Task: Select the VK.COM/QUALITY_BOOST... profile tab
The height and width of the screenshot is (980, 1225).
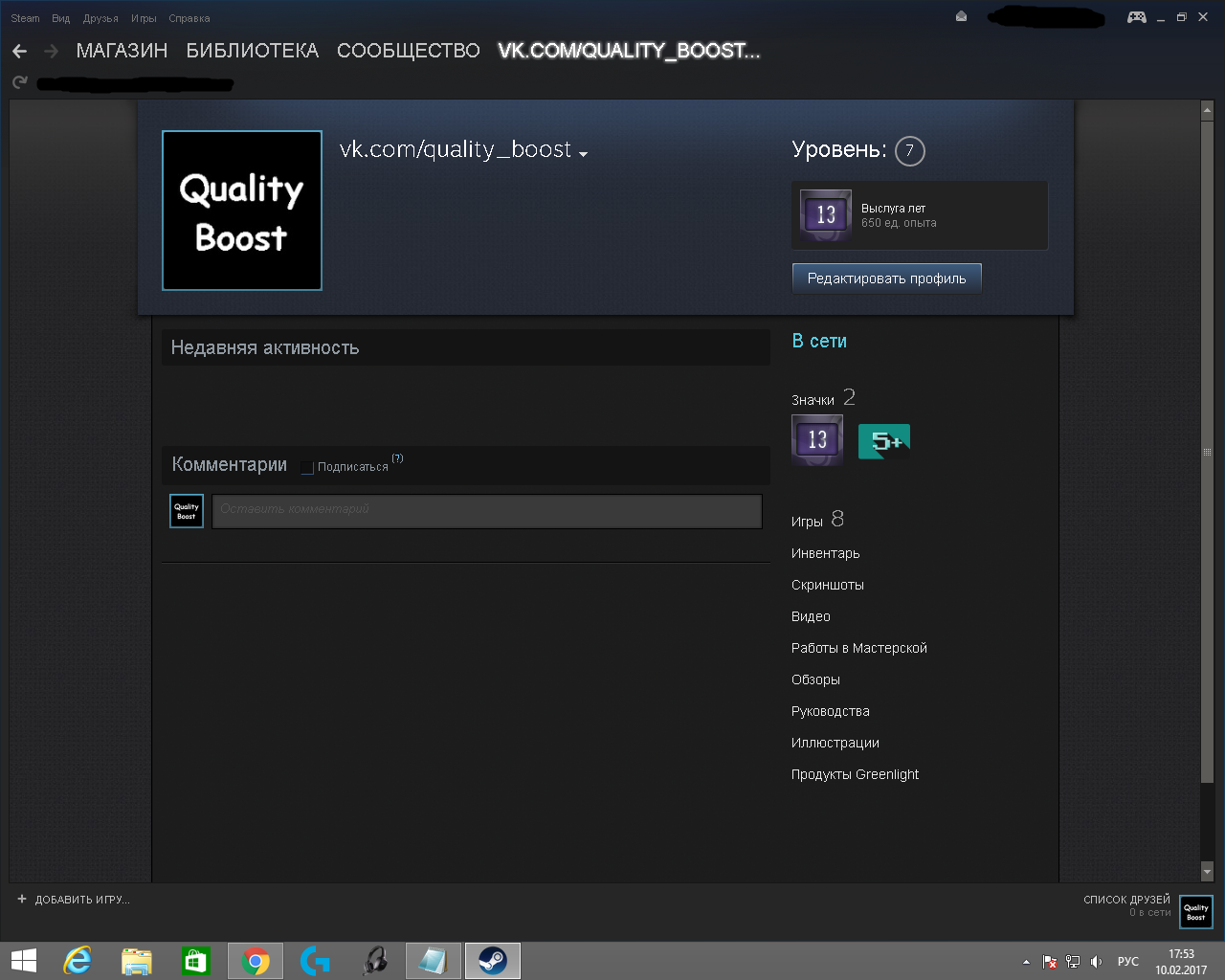Action: click(630, 51)
